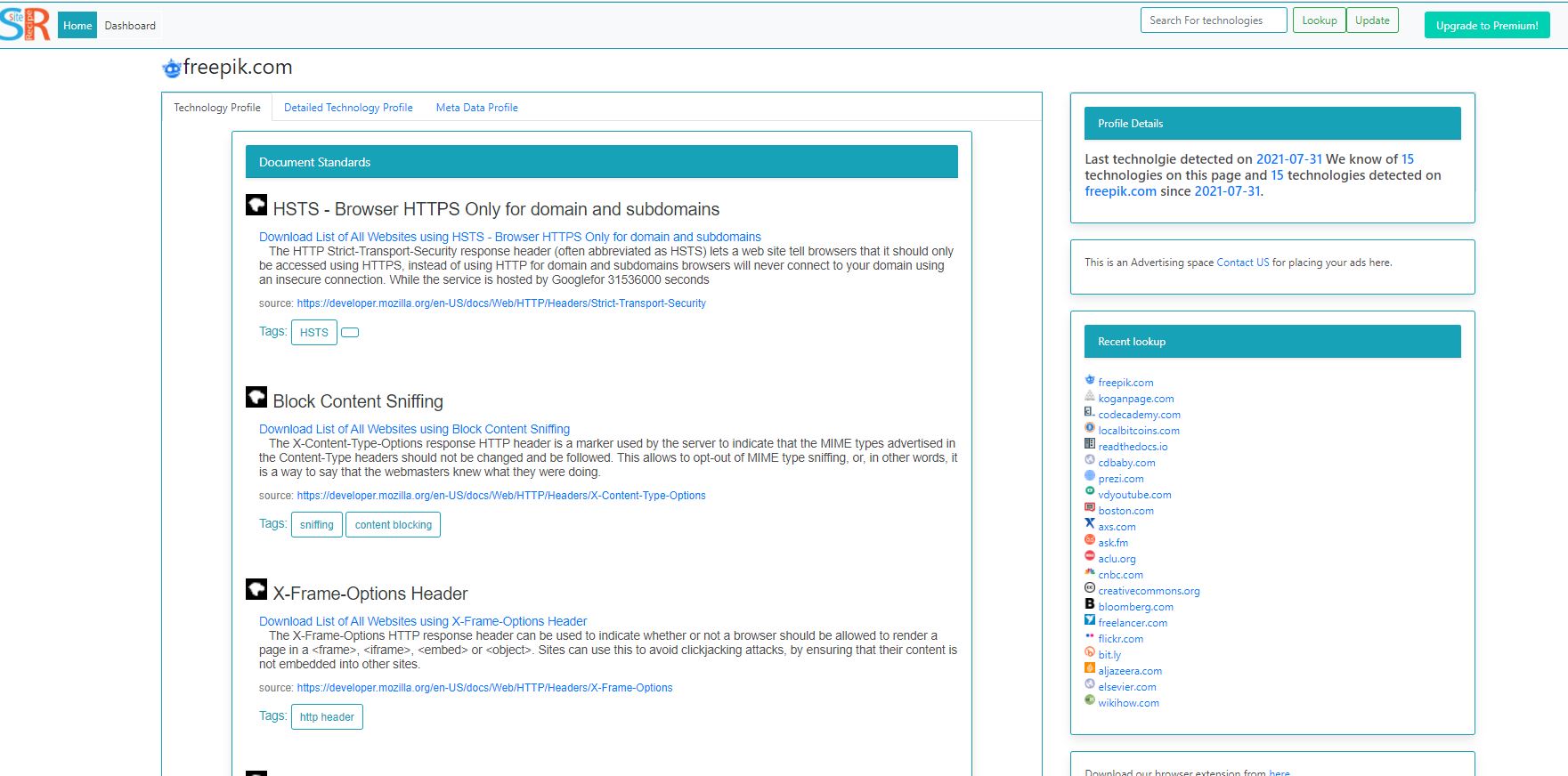Open creativecommons.org from Recent lookup
1568x776 pixels.
coord(1149,591)
